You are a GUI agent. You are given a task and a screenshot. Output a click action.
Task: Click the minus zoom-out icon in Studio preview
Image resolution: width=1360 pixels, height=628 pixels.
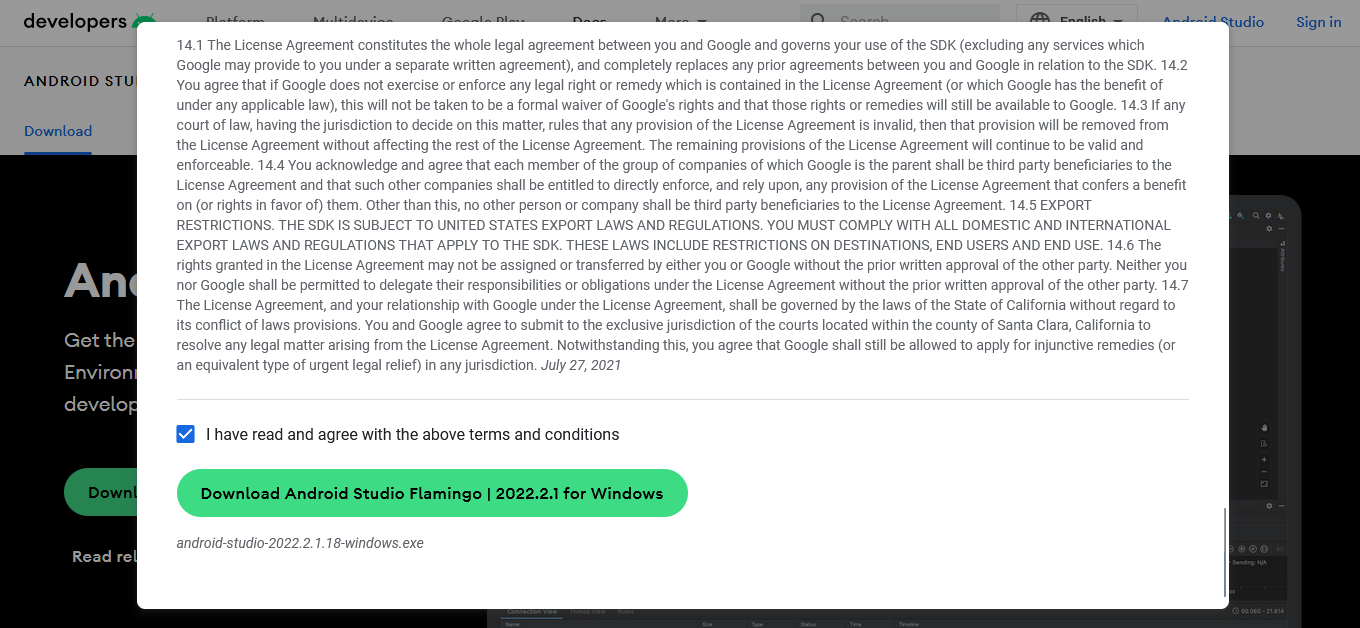click(x=1264, y=471)
